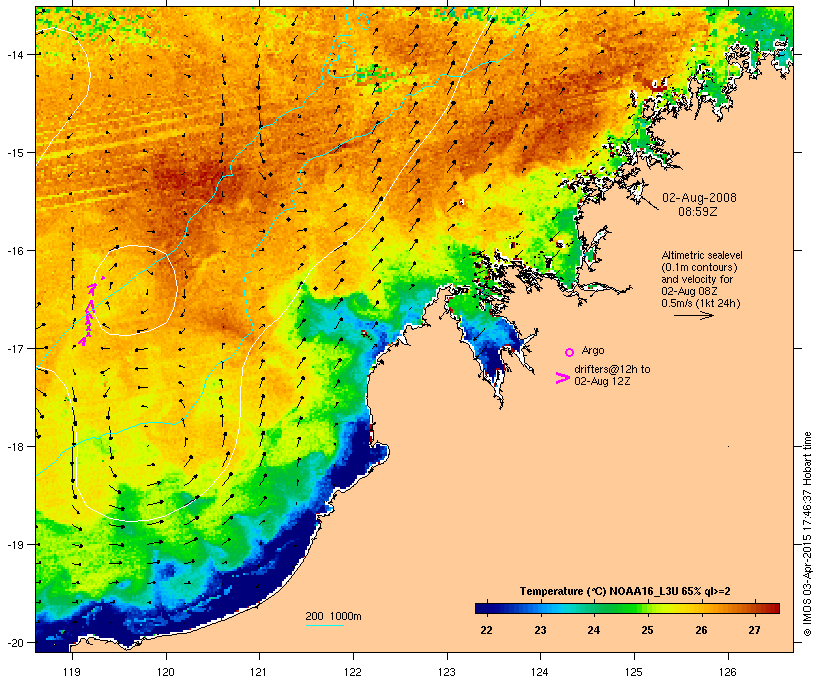The height and width of the screenshot is (680, 820).
Task: Click the latitude label -17
Action: (x=15, y=348)
